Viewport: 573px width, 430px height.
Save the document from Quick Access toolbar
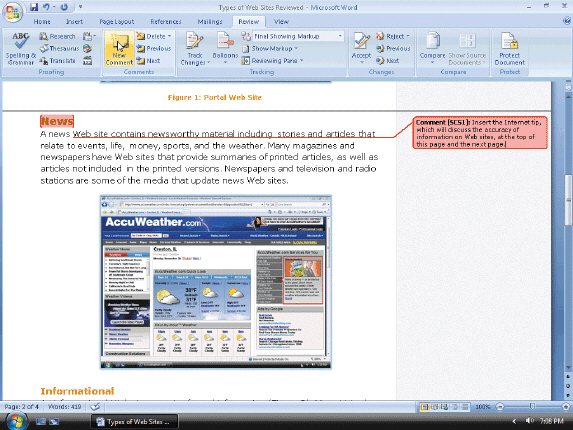pos(34,7)
